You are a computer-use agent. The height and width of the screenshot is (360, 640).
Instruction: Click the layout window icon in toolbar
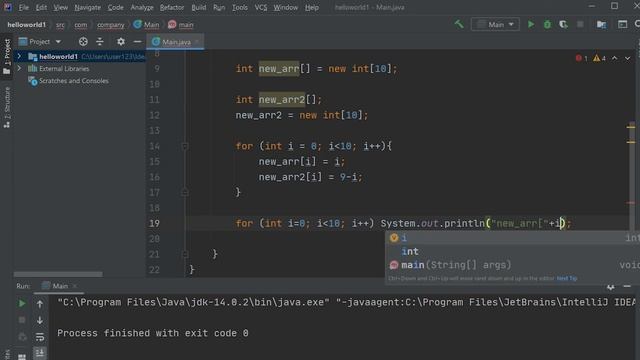click(x=622, y=24)
